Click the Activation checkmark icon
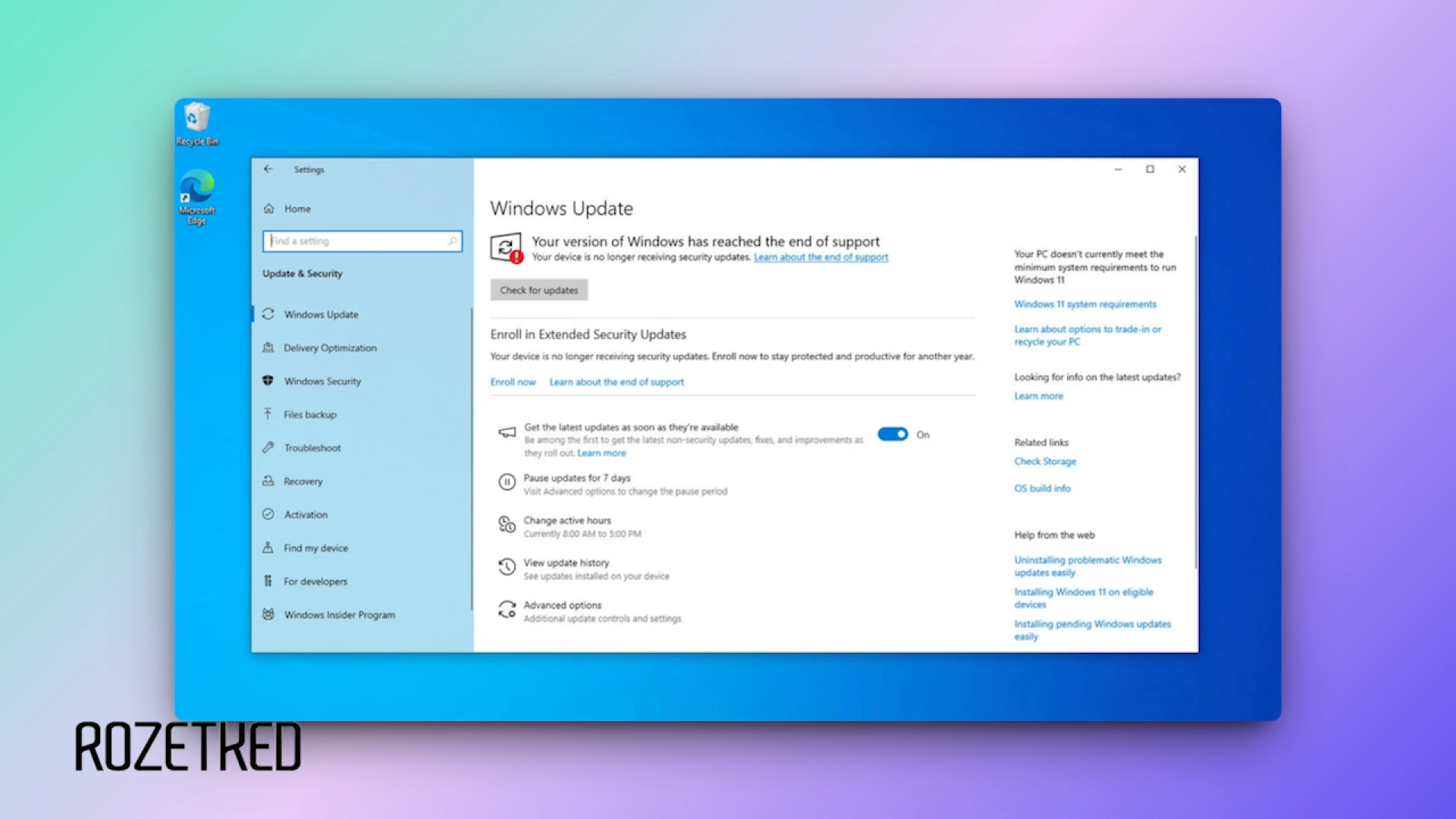The width and height of the screenshot is (1456, 819). pyautogui.click(x=268, y=514)
